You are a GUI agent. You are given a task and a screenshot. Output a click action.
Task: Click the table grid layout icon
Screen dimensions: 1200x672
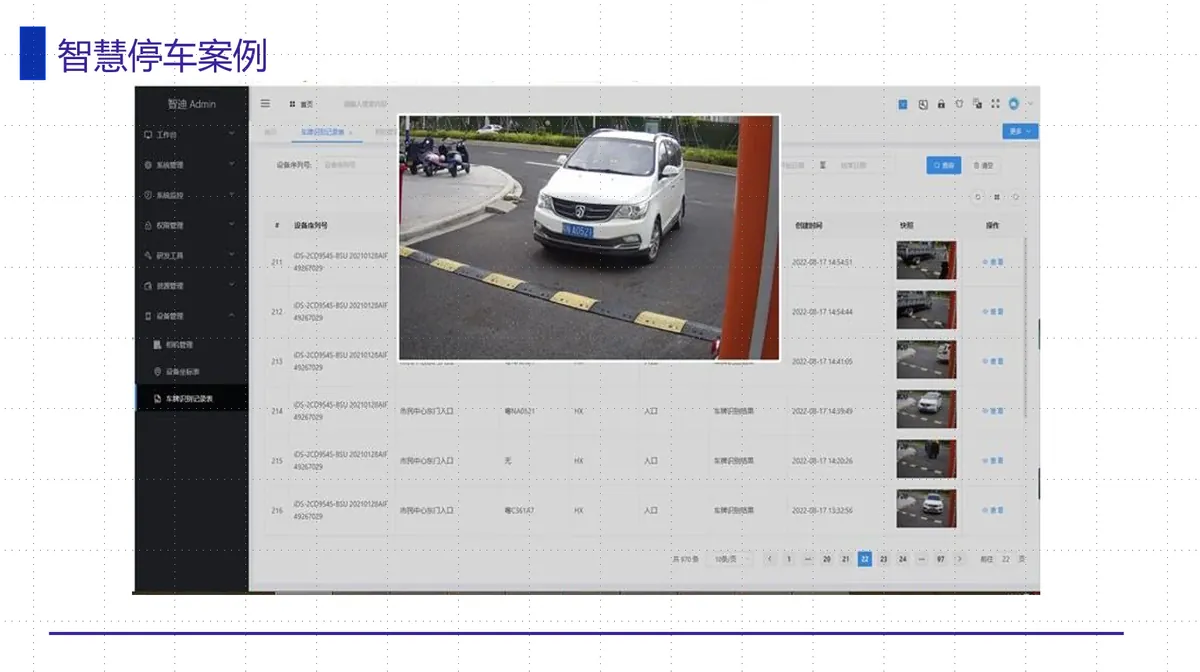tap(997, 197)
